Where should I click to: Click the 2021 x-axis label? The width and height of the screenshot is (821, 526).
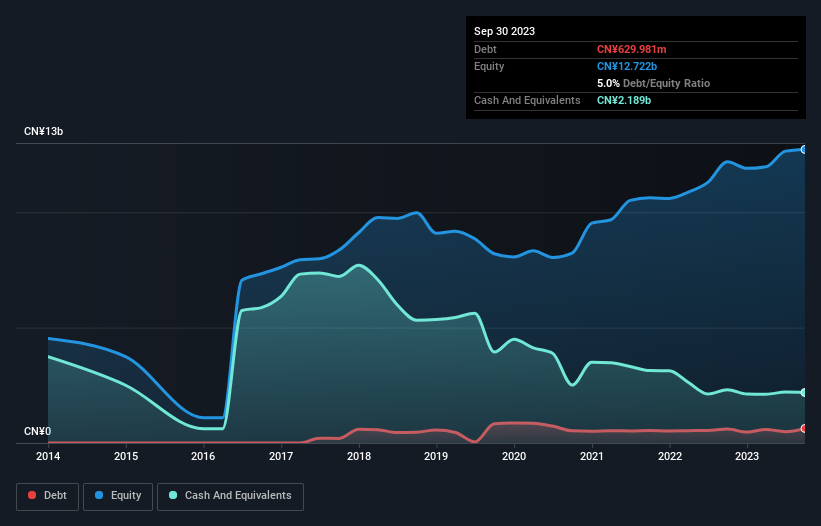(592, 456)
